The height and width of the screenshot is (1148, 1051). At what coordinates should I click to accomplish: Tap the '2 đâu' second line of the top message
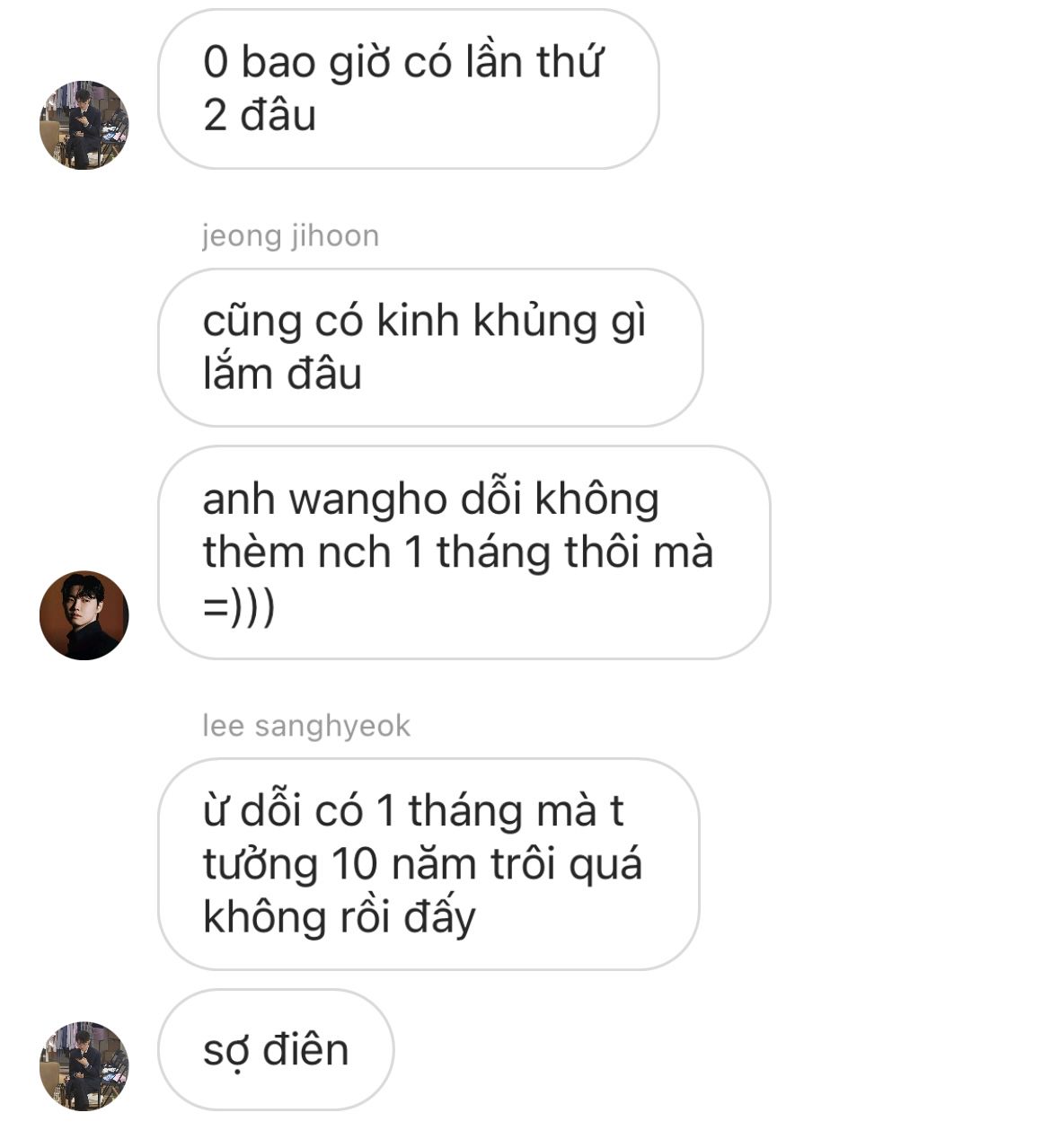point(260,115)
